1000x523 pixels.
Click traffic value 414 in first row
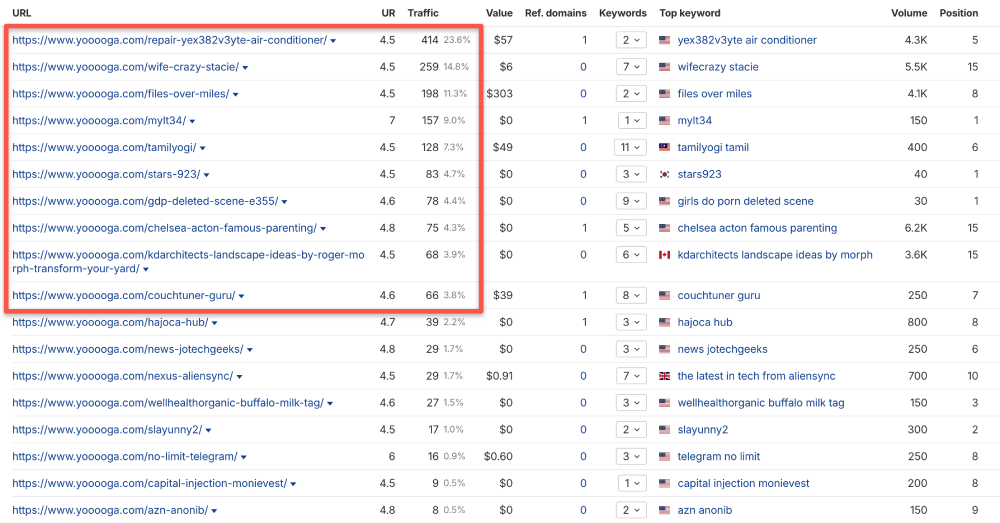coord(429,40)
